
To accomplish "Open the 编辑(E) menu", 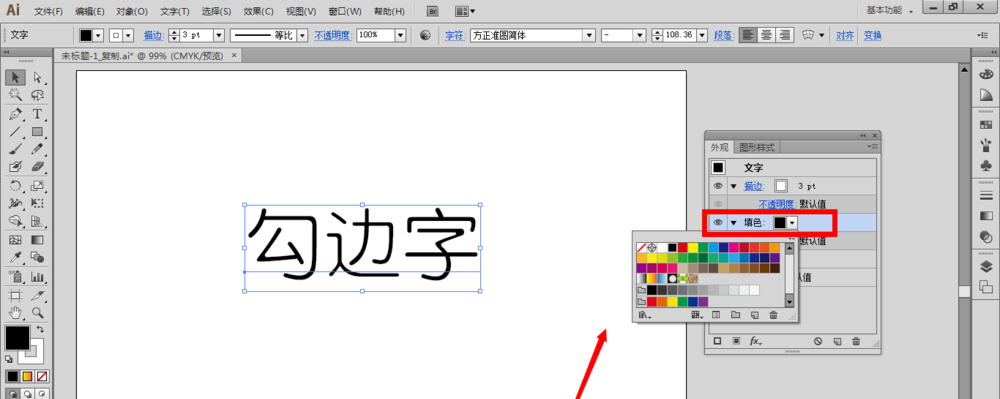I will click(89, 11).
